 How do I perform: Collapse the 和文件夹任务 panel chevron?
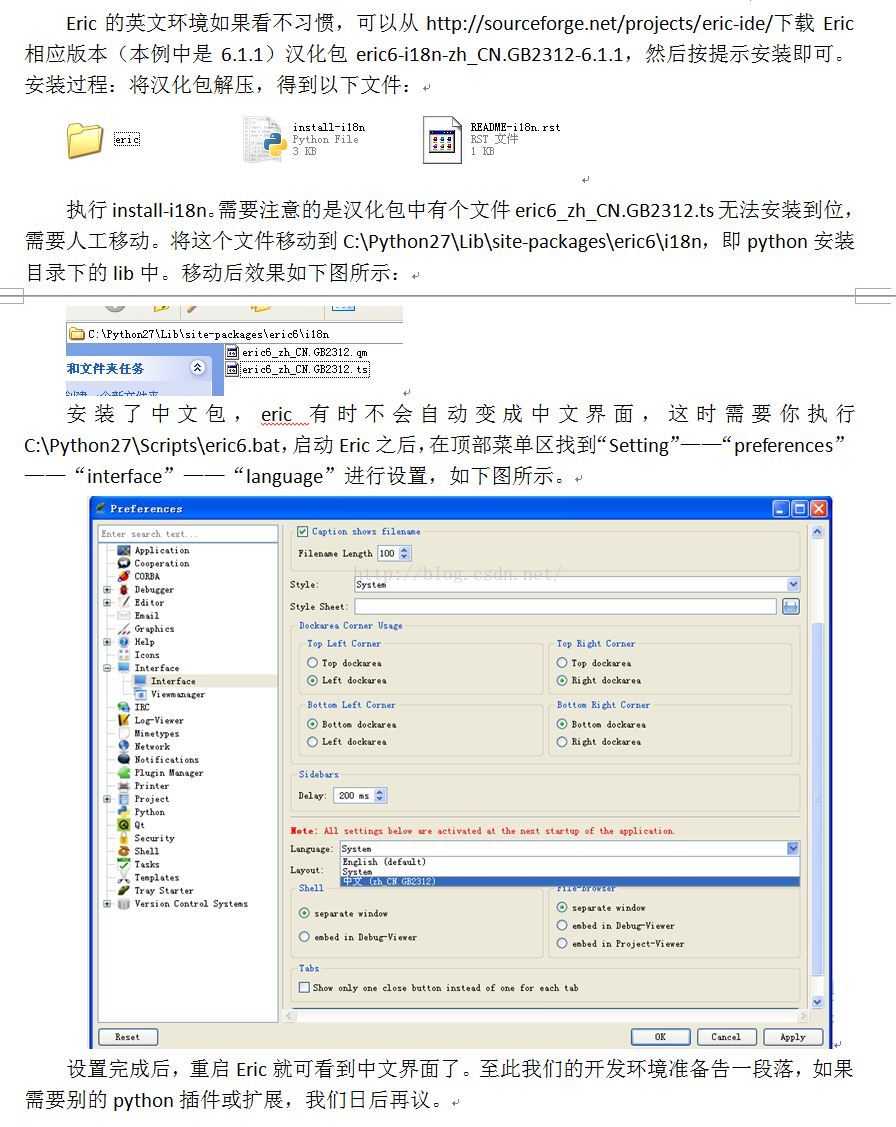(x=198, y=368)
